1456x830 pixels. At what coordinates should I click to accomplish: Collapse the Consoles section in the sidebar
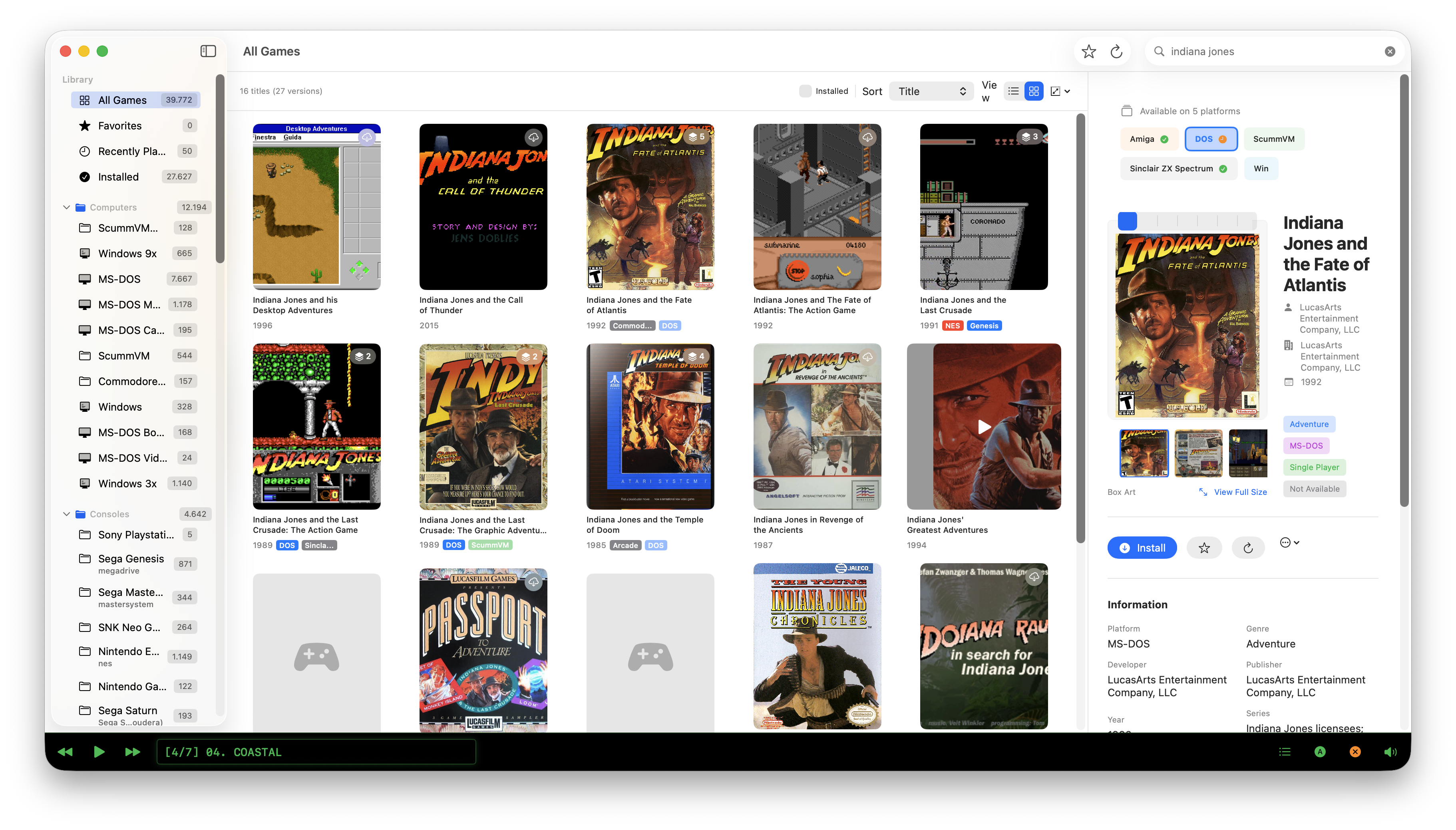[66, 514]
